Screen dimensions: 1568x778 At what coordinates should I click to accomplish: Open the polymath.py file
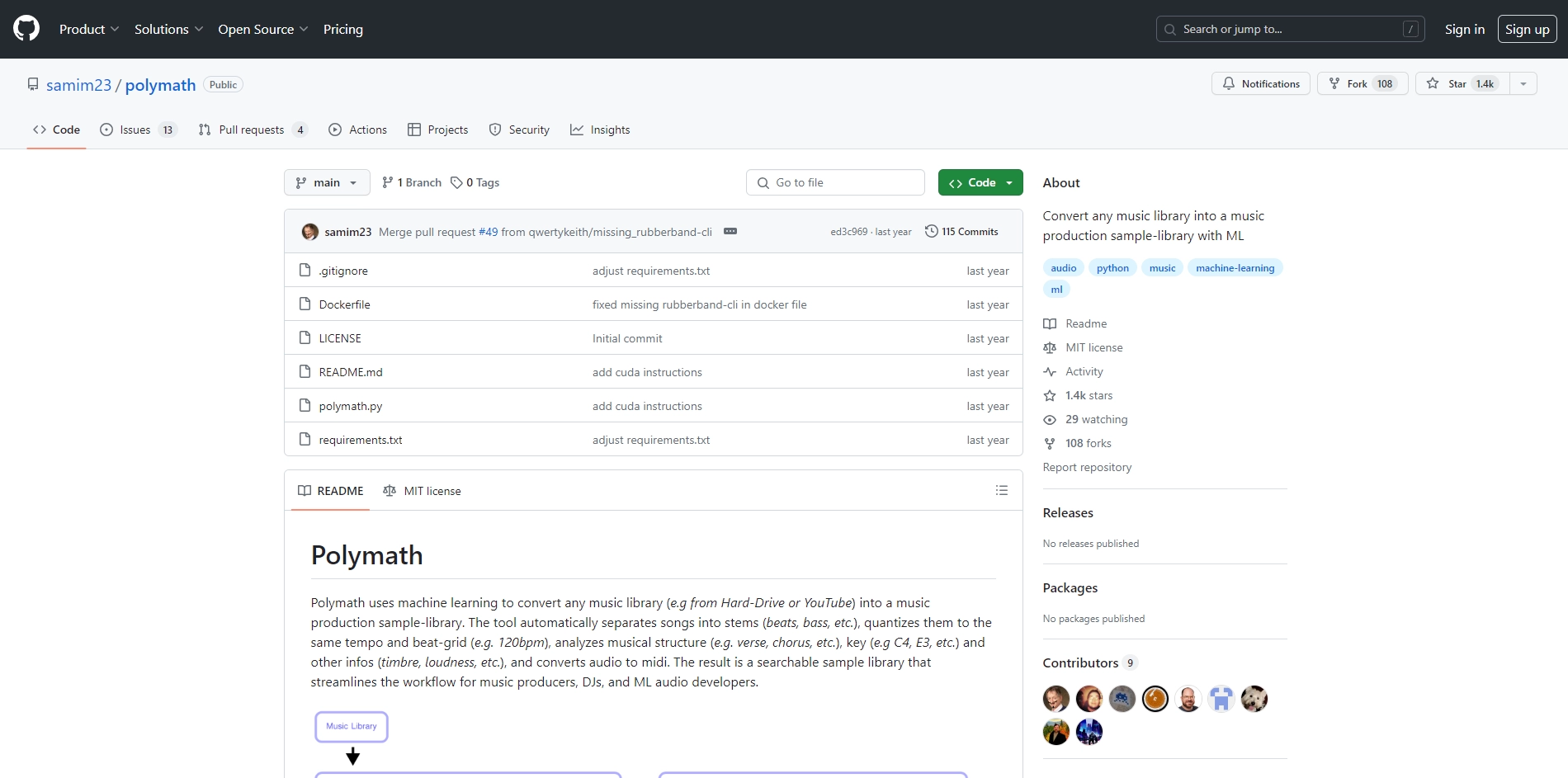pos(351,406)
